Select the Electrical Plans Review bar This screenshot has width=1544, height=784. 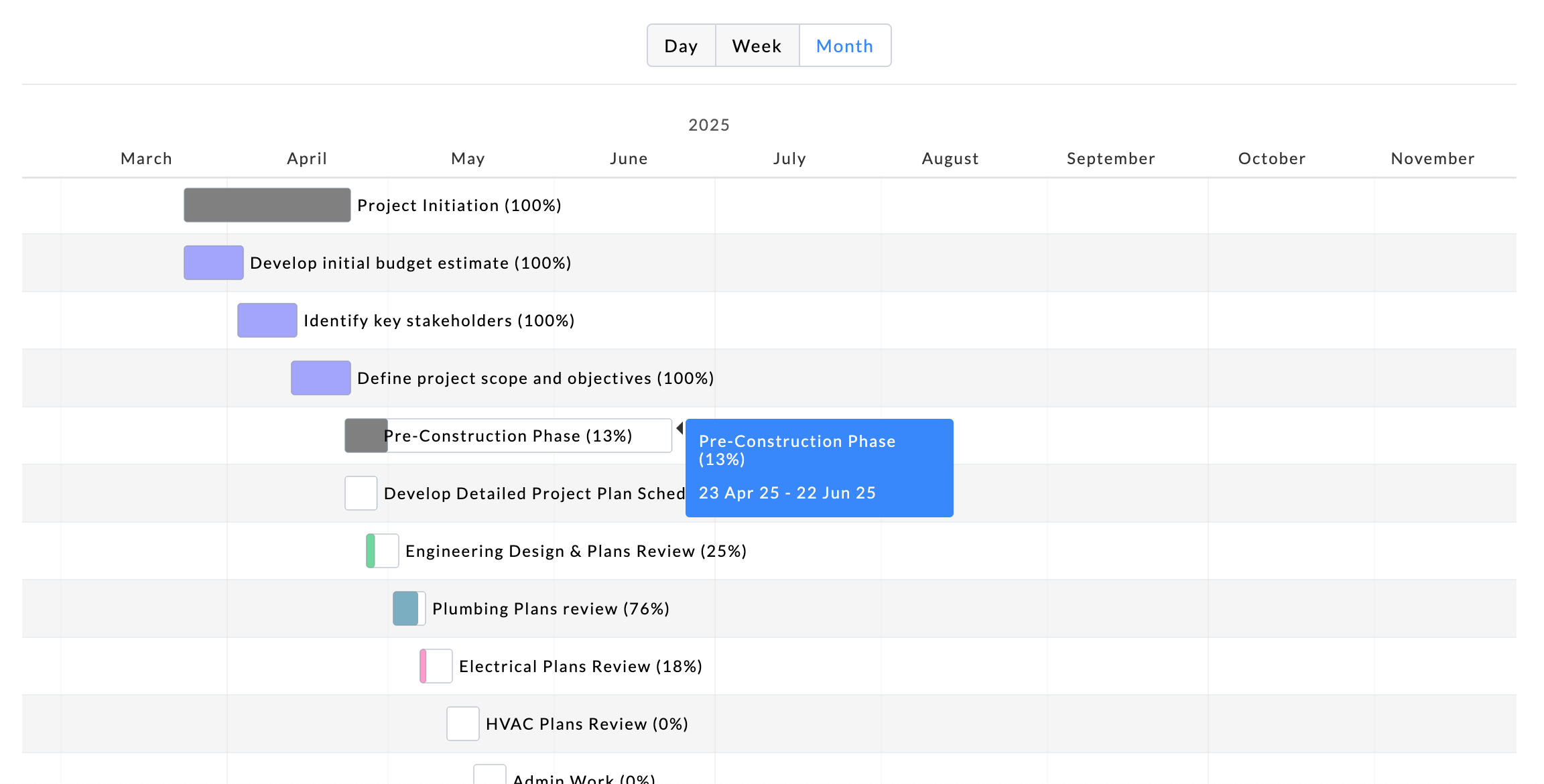tap(436, 666)
